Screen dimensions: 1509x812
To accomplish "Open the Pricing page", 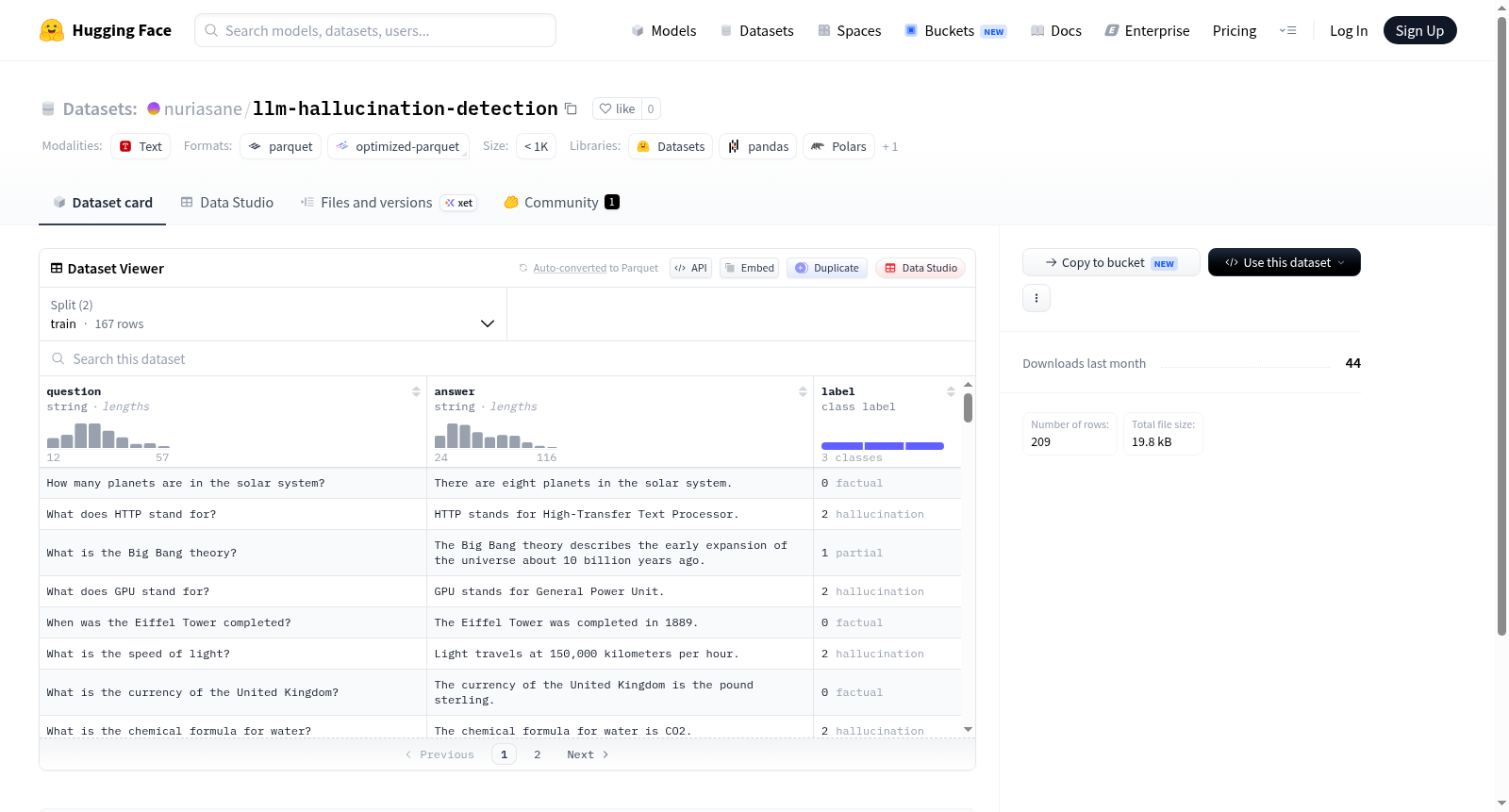I will pos(1235,30).
